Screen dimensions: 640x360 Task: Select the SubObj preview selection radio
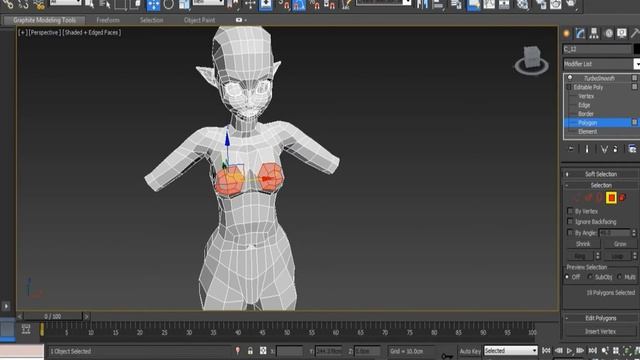pos(590,277)
